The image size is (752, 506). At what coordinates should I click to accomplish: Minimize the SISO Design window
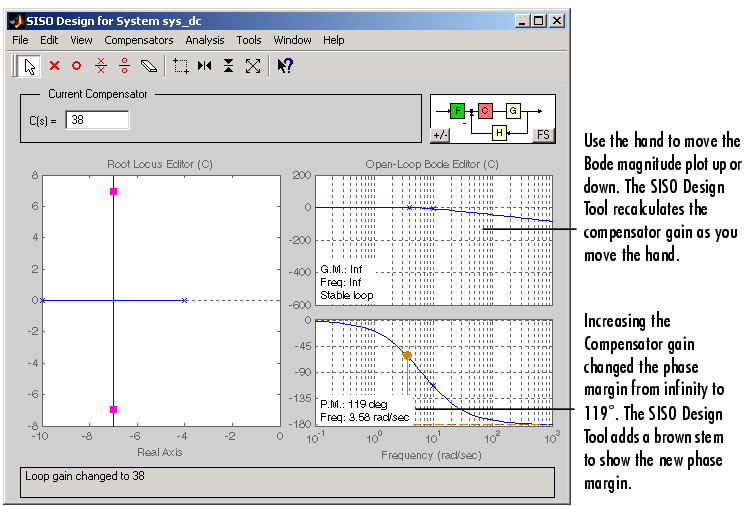522,21
